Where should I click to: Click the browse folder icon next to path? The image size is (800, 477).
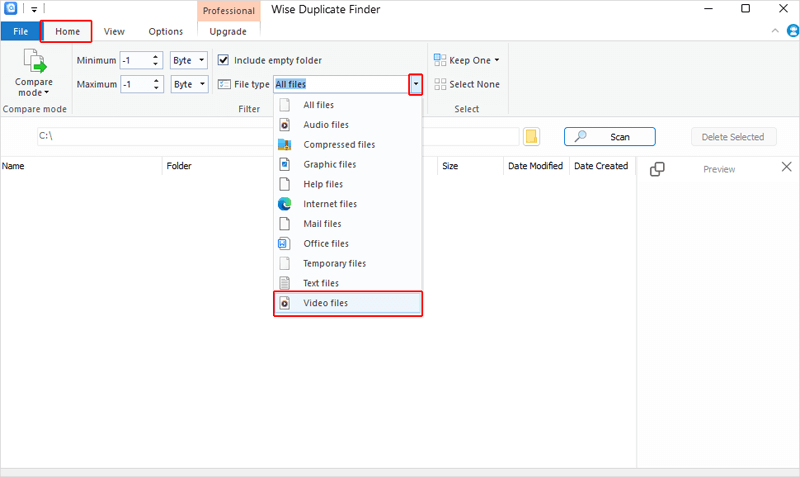tap(531, 137)
